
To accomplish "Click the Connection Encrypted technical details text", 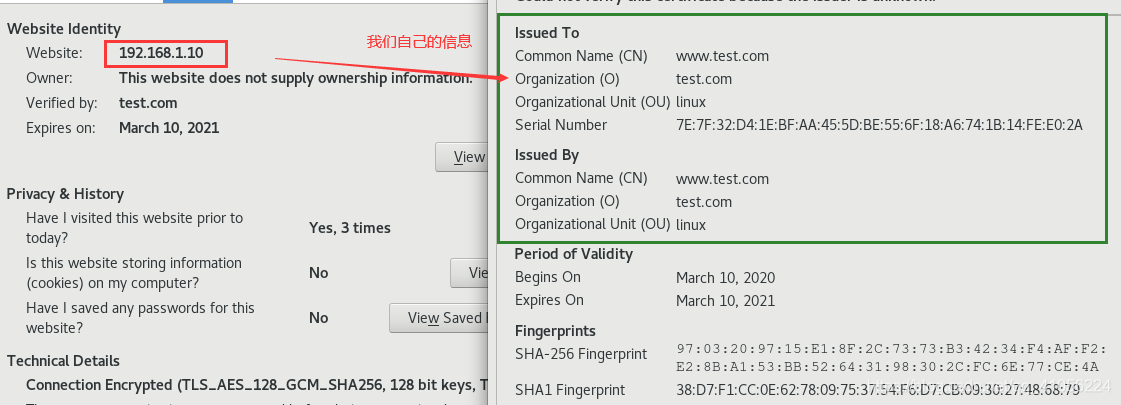I will pos(257,385).
